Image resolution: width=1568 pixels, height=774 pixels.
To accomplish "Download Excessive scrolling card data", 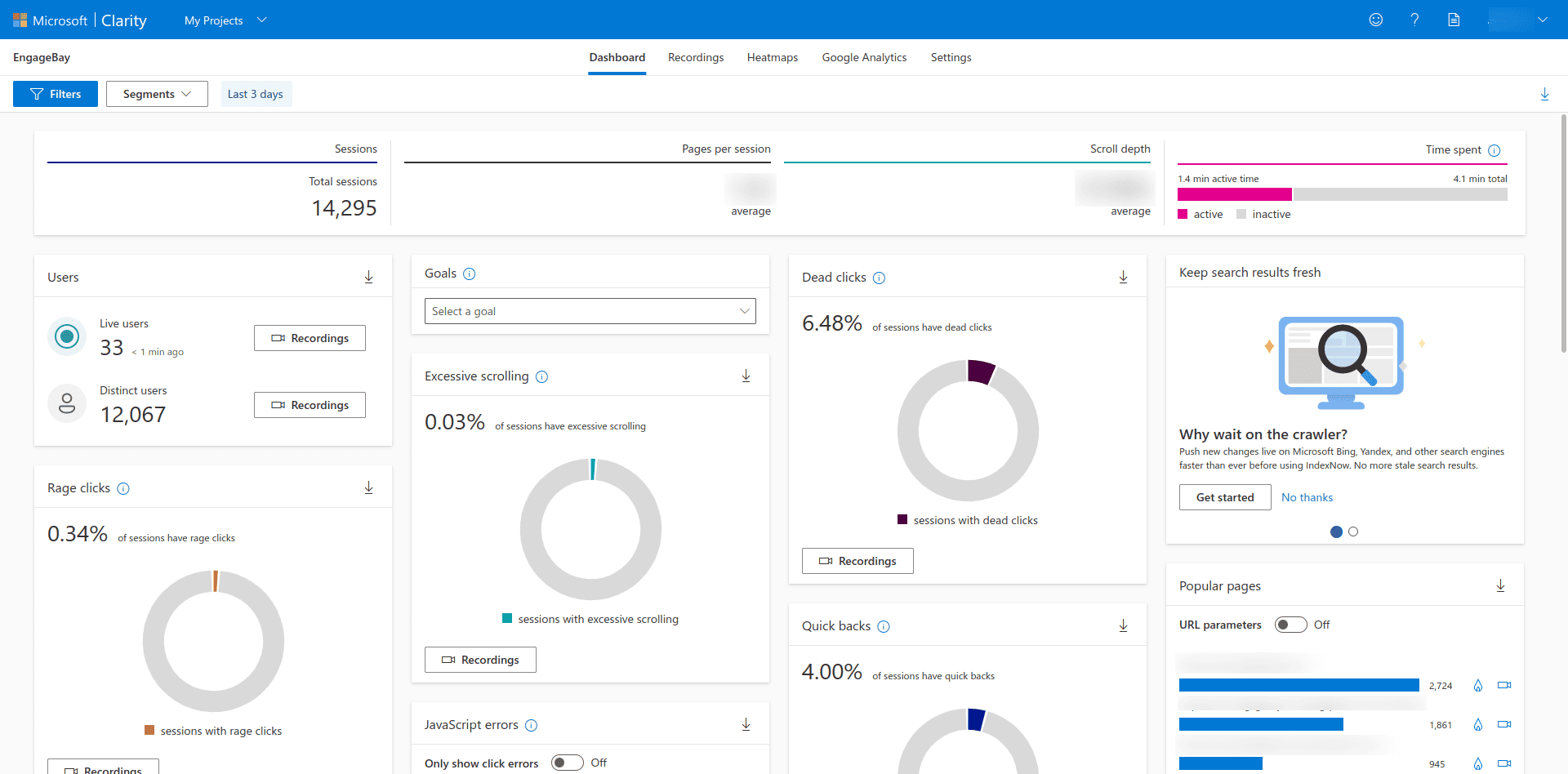I will tap(746, 376).
